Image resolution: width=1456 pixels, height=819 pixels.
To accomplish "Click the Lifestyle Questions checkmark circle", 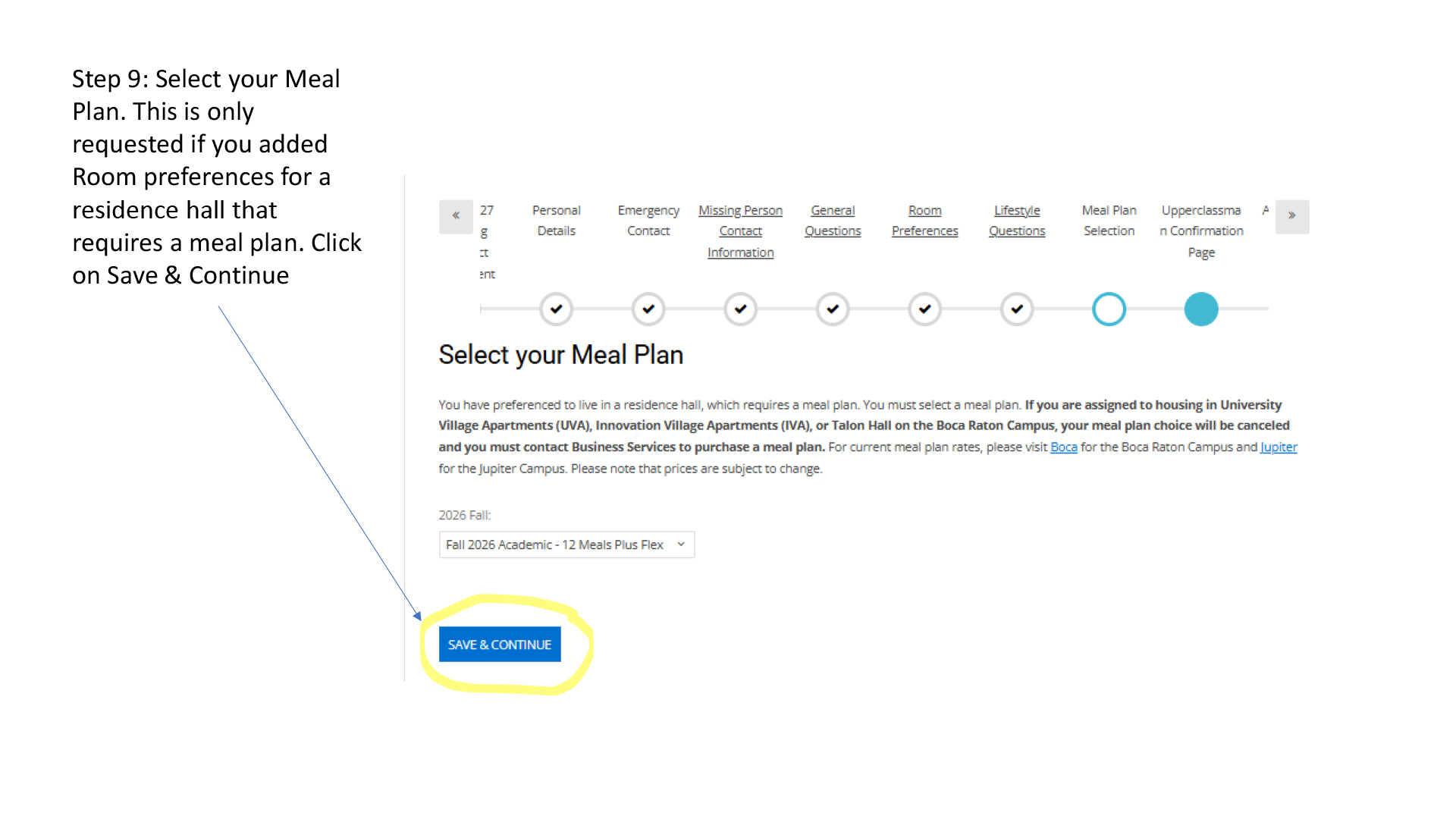I will tap(1017, 309).
